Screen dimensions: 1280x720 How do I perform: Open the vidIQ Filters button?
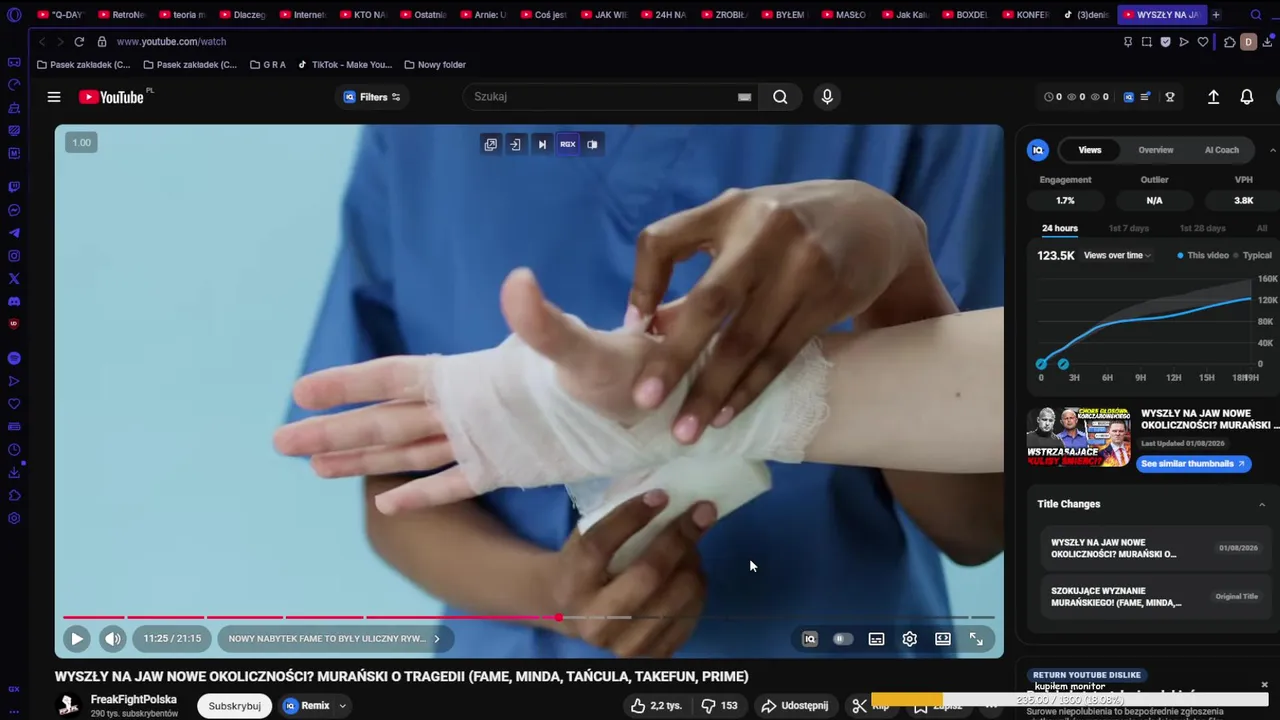pos(372,97)
